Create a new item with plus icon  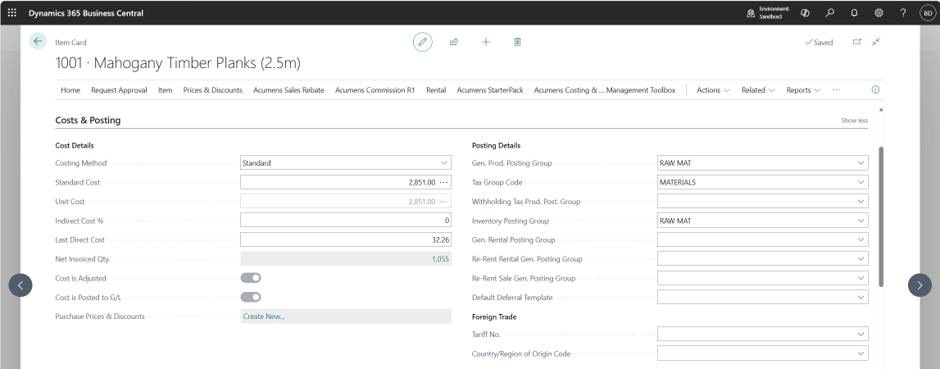point(486,42)
